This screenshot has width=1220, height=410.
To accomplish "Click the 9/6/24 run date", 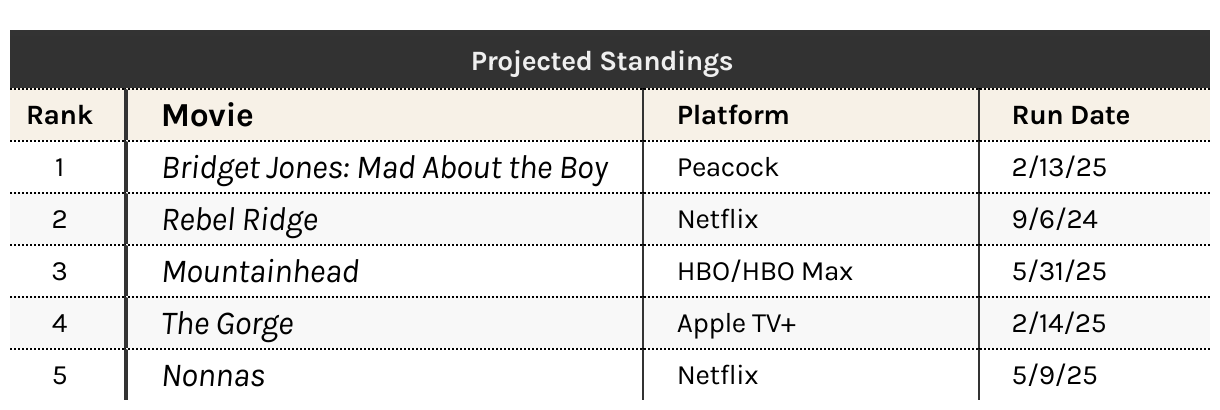I will point(1055,219).
